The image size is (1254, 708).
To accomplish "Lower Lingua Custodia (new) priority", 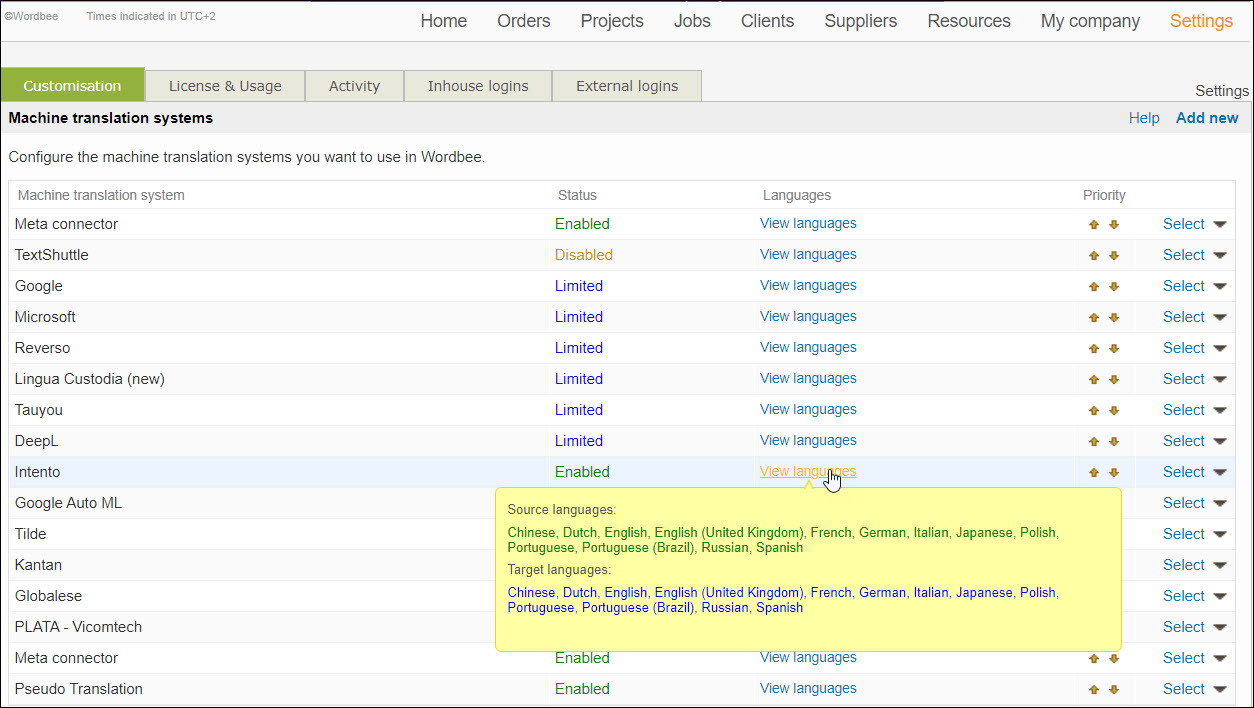I will click(x=1113, y=379).
